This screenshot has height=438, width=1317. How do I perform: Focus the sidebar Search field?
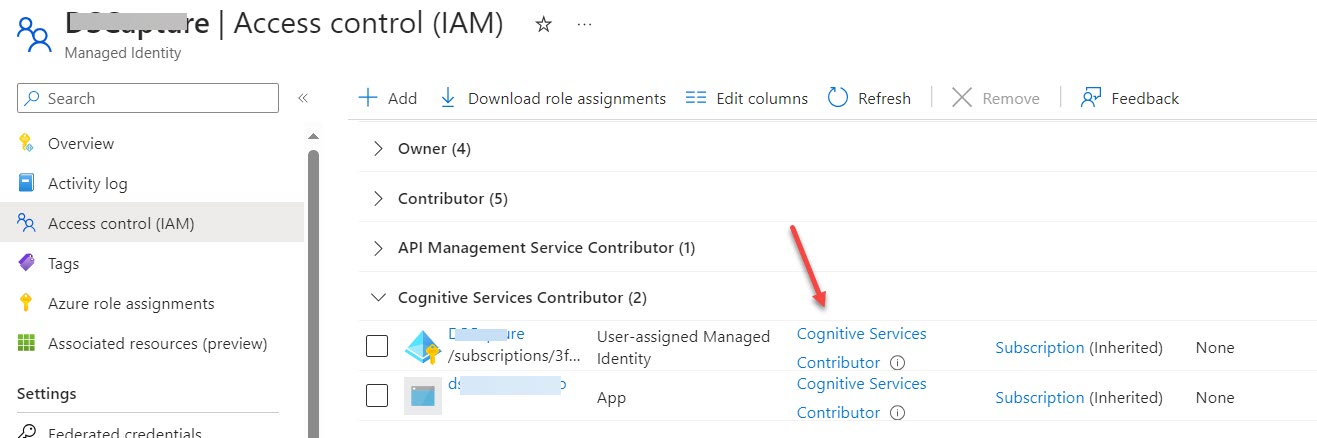(148, 98)
